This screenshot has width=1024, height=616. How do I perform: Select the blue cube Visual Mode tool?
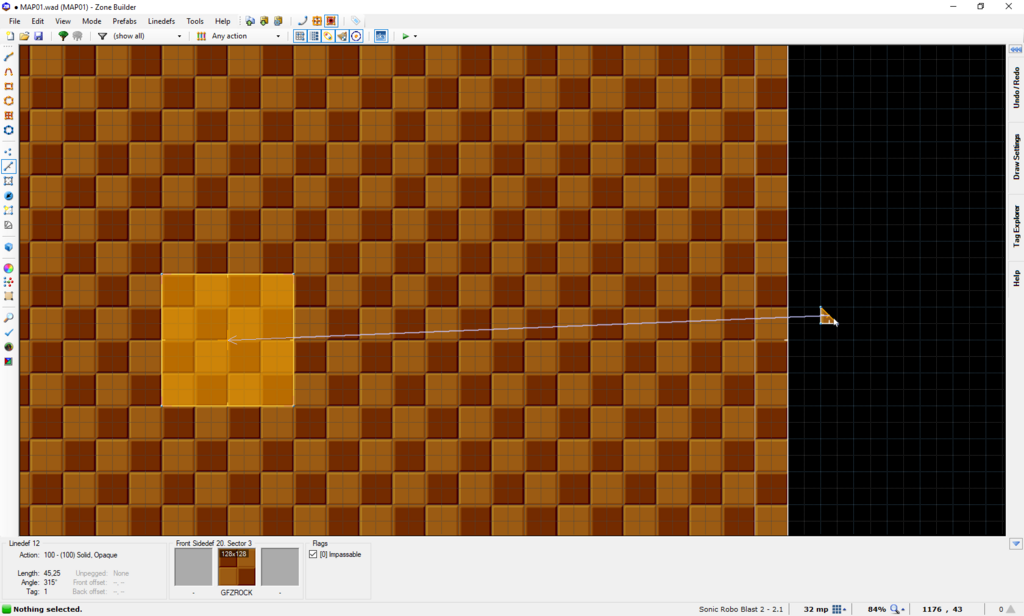(8, 248)
